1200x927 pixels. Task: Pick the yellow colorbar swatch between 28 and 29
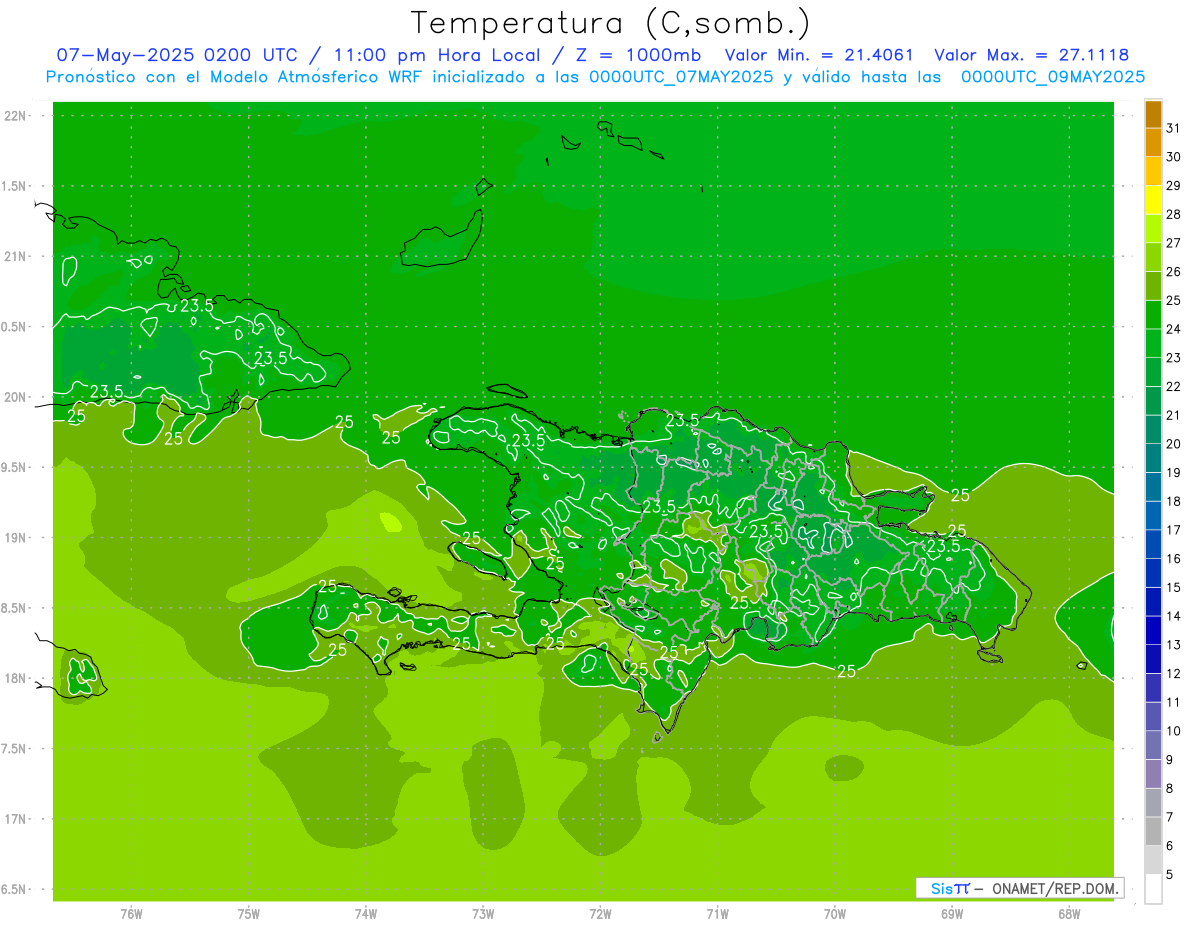[1153, 200]
